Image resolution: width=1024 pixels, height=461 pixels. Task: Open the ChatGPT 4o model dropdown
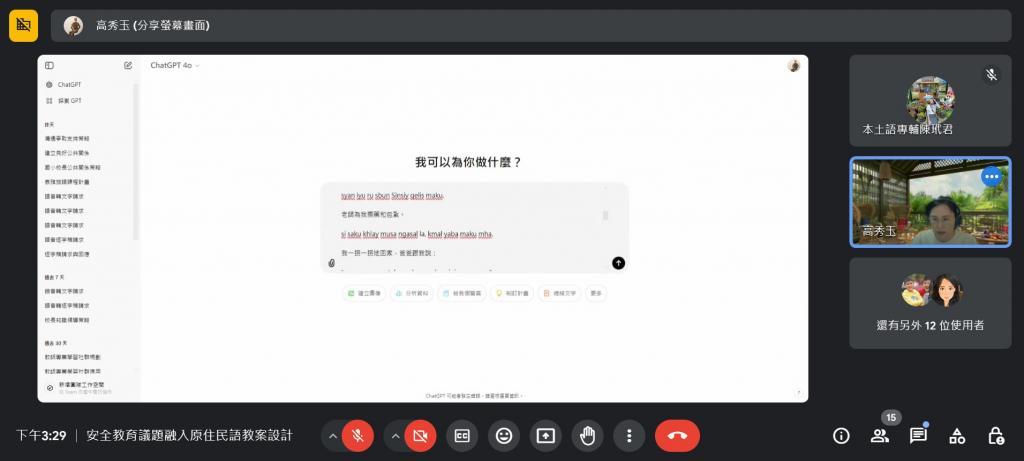tap(175, 65)
